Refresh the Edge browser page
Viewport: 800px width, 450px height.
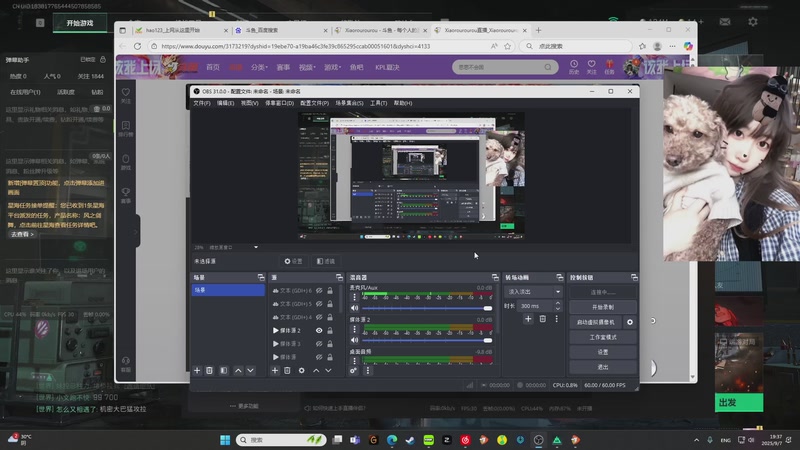137,46
